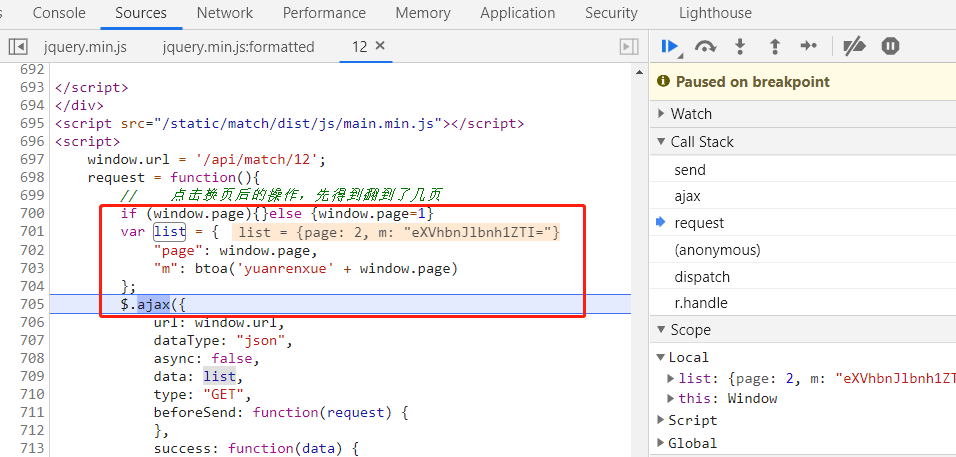
Task: Click highlighted 'list' on line 709
Action: click(x=219, y=377)
